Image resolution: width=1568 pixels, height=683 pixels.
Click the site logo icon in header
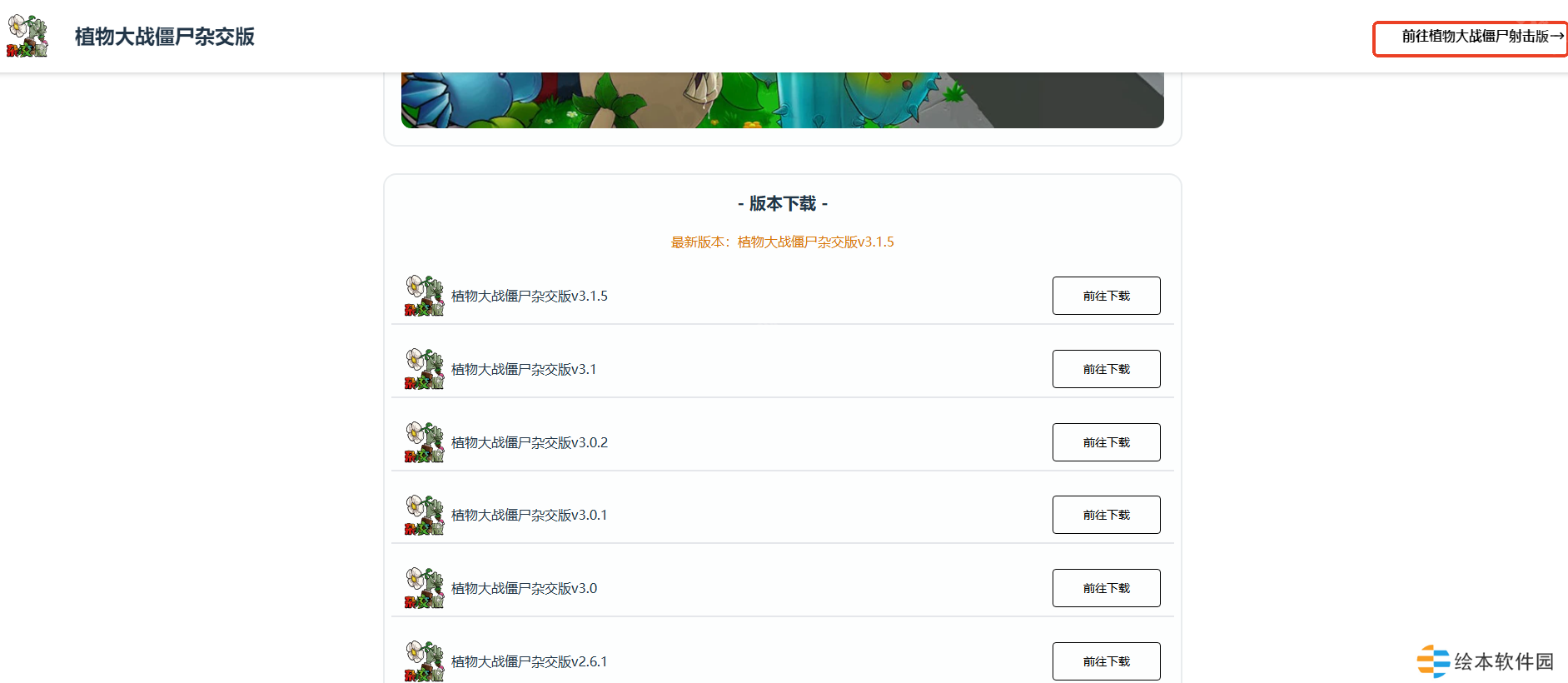click(x=27, y=36)
